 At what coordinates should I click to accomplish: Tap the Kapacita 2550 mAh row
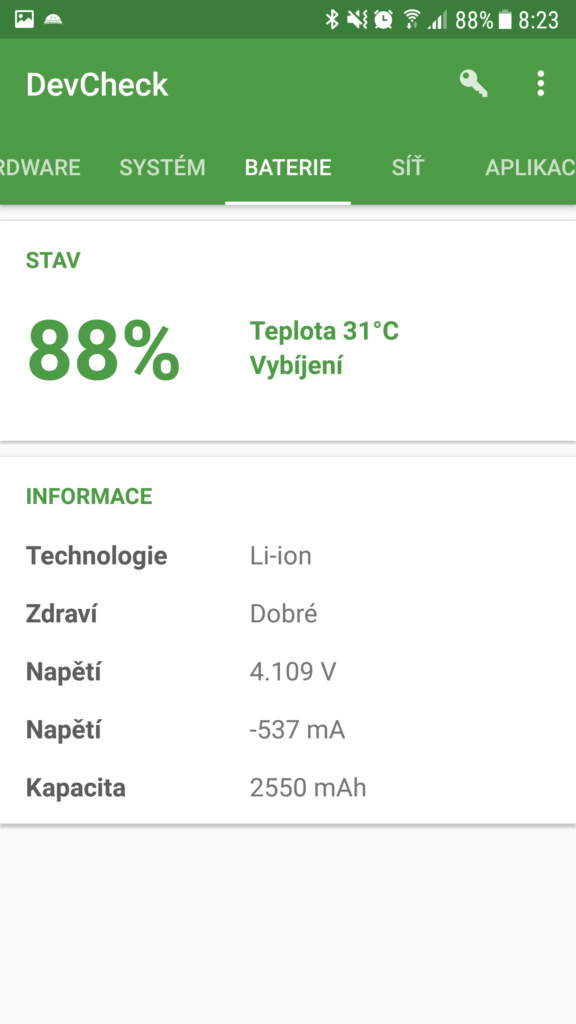tap(288, 788)
